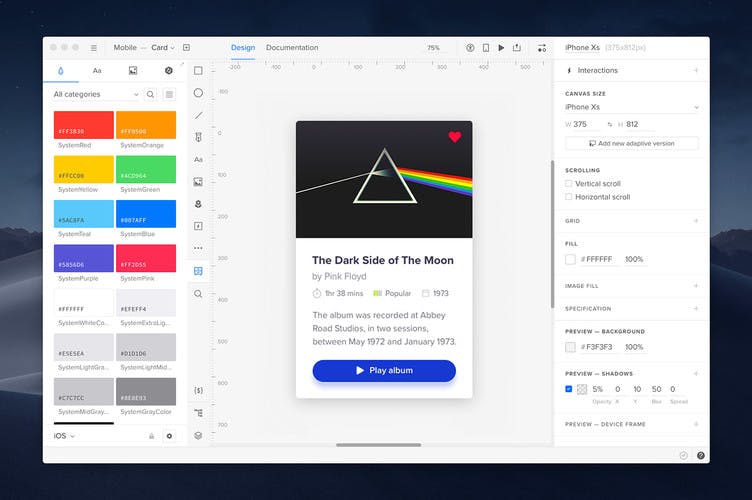Viewport: 752px width, 500px height.
Task: Add a new page using the plus-square icon
Action: click(x=187, y=47)
